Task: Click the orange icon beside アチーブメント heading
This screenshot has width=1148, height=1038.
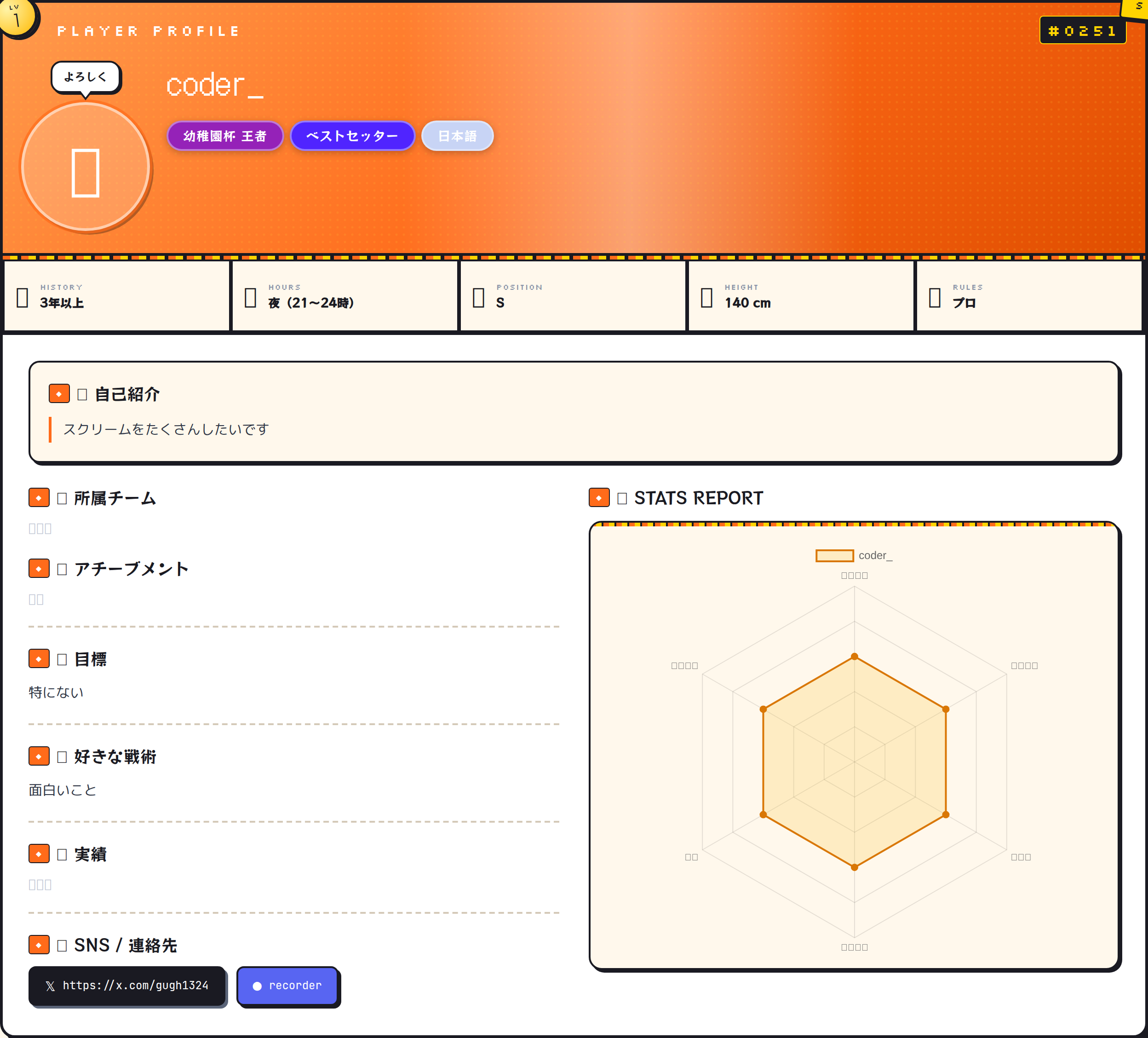Action: point(39,568)
